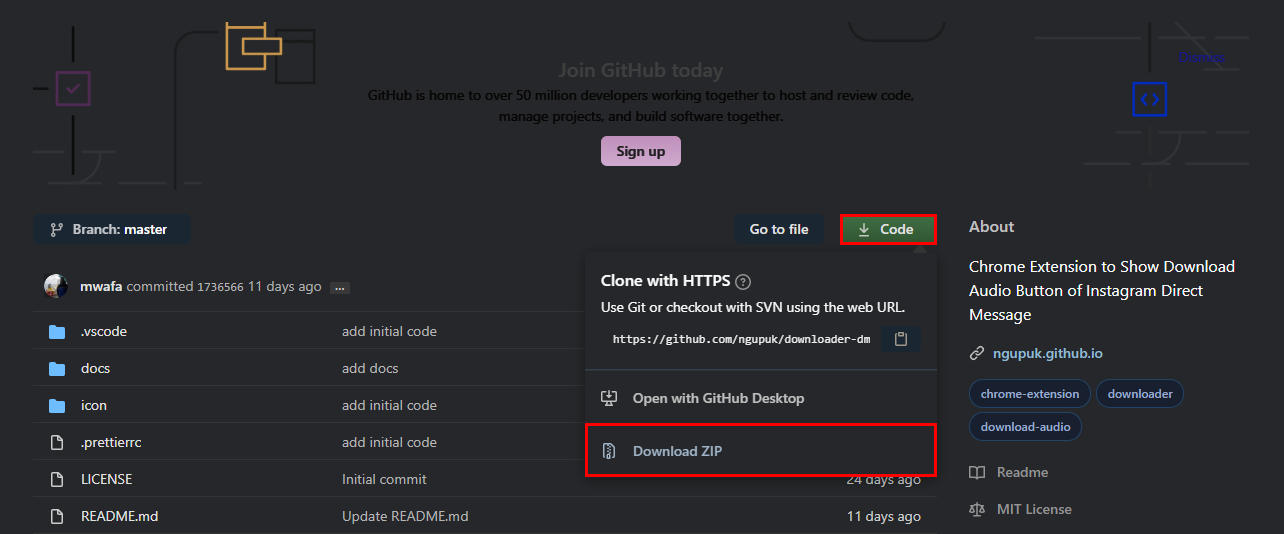Click the About heading
This screenshot has width=1284, height=534.
[992, 227]
